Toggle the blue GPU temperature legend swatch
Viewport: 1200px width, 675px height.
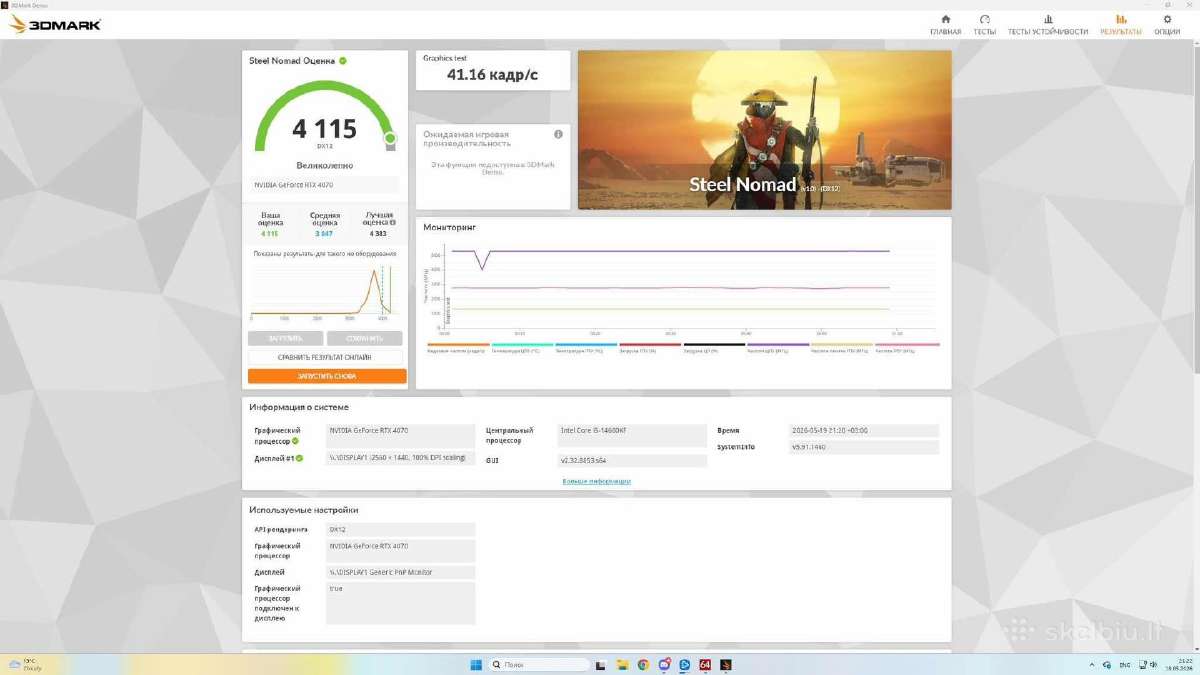[x=586, y=345]
